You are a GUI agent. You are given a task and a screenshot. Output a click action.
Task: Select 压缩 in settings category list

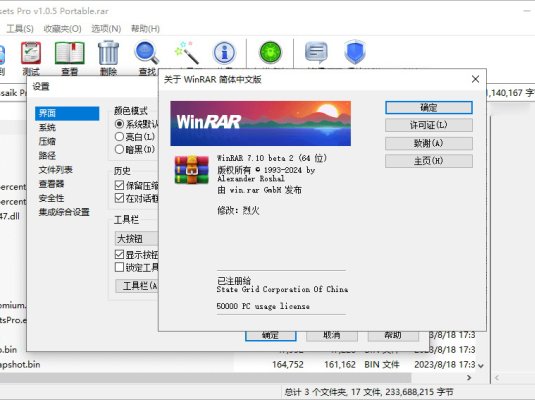click(47, 142)
